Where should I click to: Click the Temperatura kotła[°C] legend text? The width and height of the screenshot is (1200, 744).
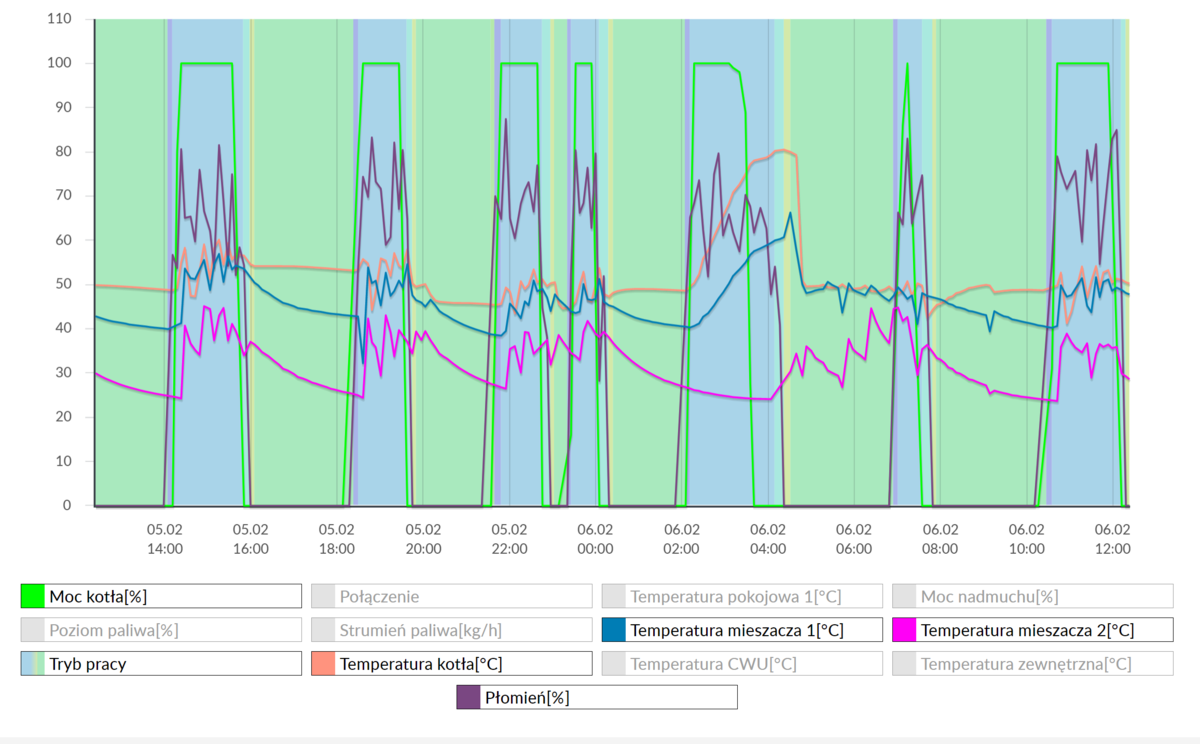[420, 663]
